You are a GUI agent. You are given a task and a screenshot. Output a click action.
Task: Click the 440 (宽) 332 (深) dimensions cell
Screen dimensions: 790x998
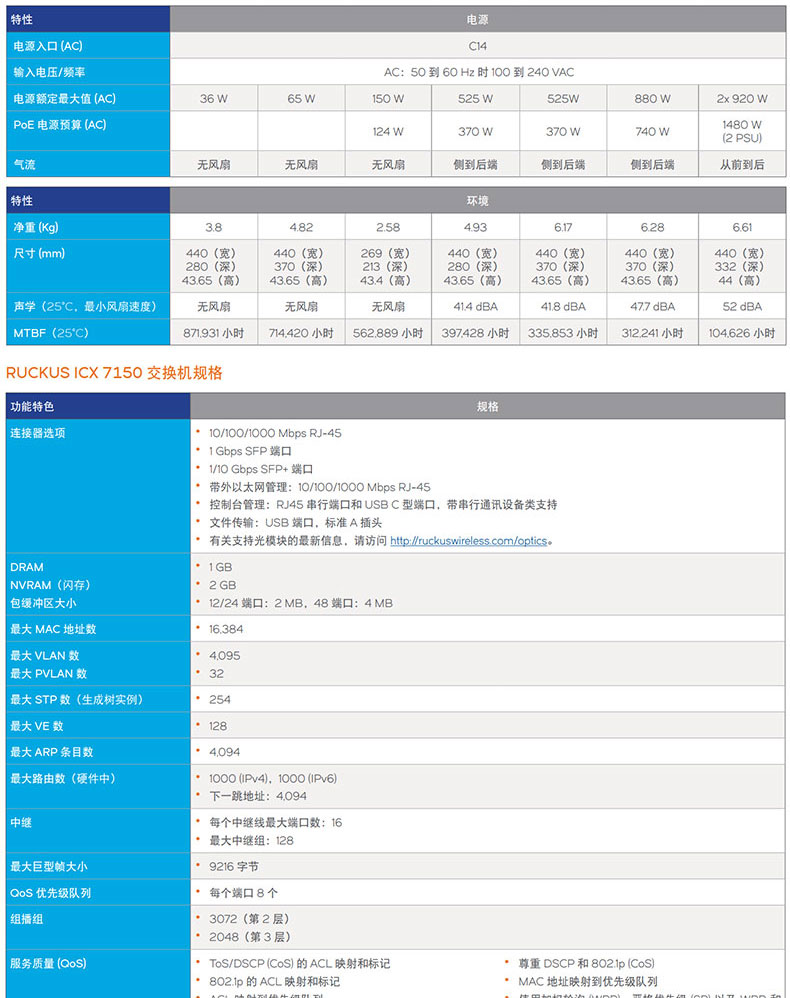(x=742, y=267)
